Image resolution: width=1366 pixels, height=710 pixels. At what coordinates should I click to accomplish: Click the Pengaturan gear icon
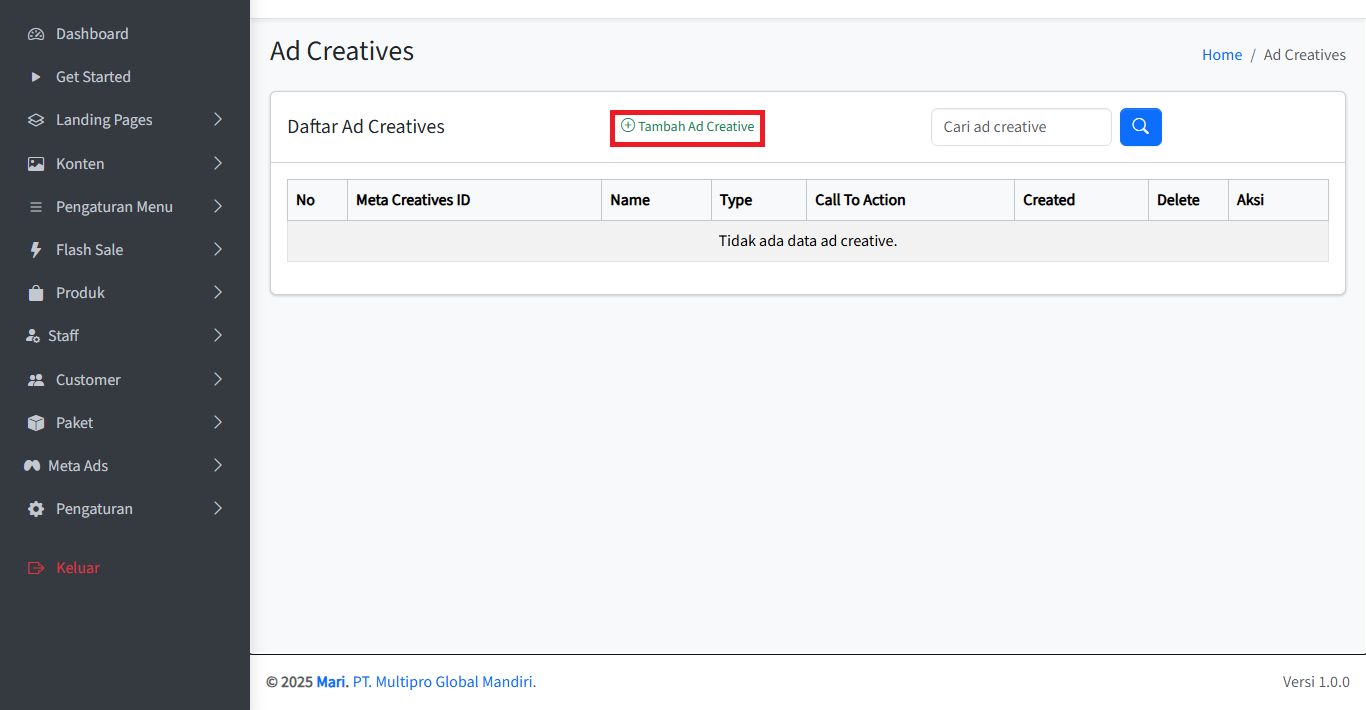click(x=36, y=509)
